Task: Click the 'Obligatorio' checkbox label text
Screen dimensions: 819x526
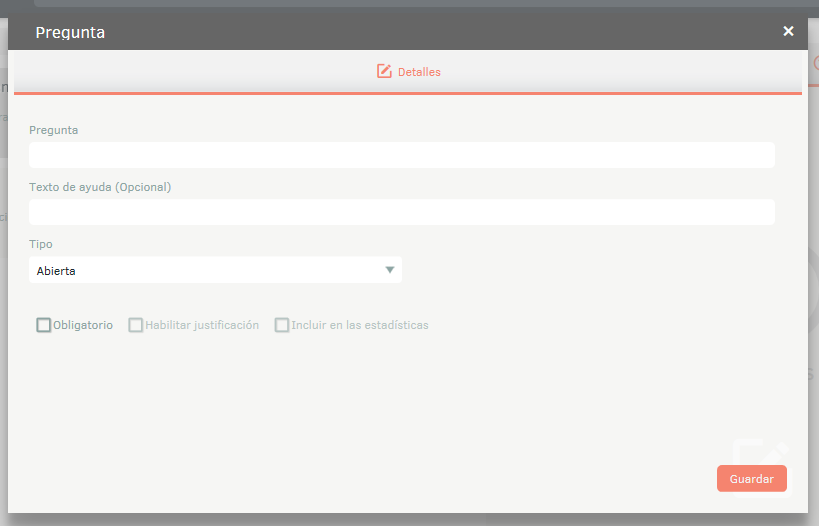Action: [x=83, y=325]
